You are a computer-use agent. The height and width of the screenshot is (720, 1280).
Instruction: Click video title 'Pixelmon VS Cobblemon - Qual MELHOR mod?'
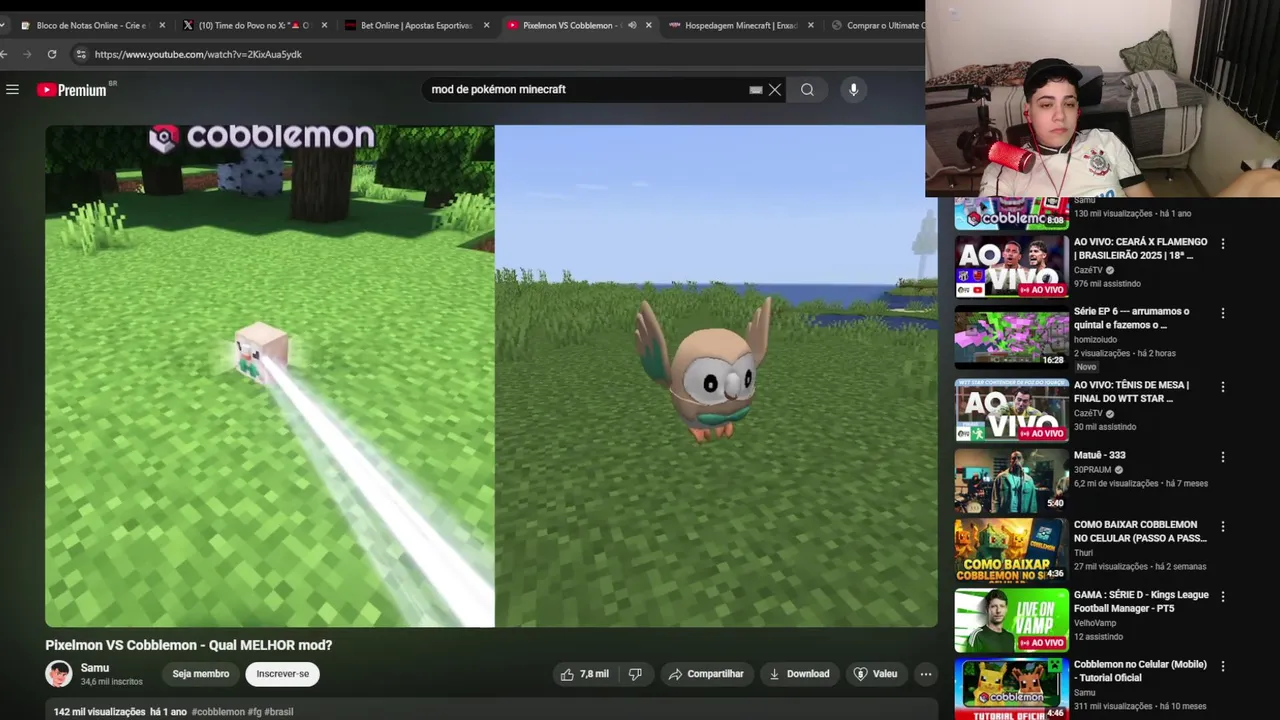[188, 645]
